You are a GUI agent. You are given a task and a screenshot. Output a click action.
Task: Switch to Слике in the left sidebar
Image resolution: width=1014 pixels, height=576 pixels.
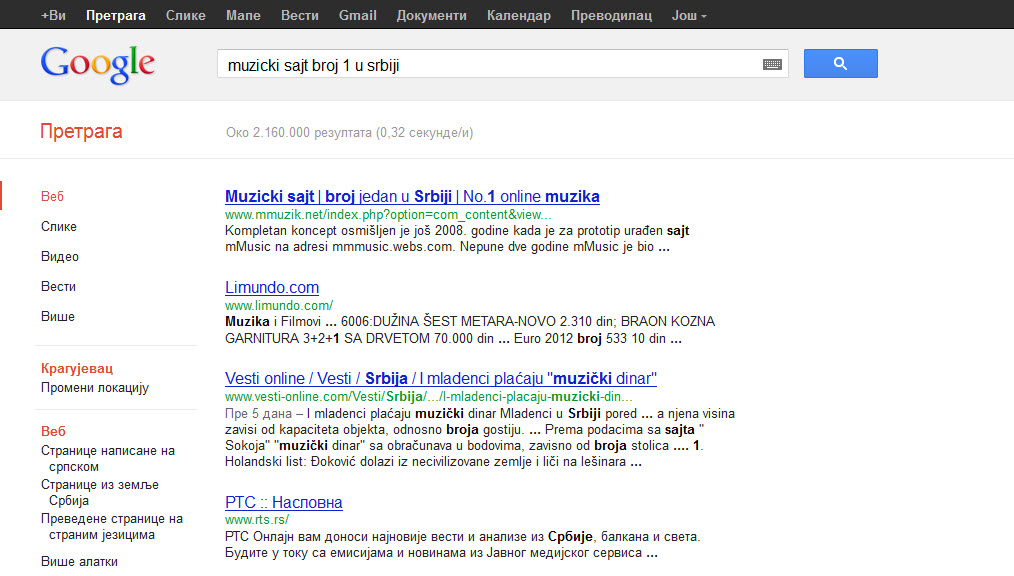click(x=59, y=226)
